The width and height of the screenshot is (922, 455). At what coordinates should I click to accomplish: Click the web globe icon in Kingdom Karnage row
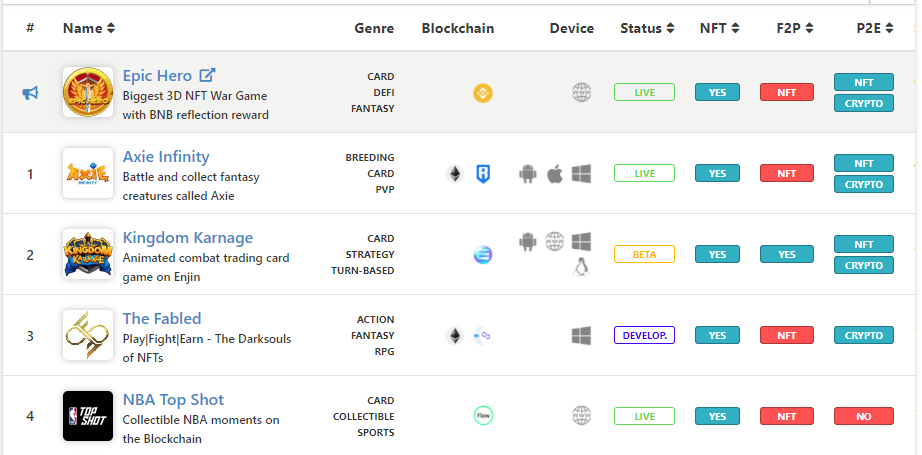pyautogui.click(x=554, y=241)
